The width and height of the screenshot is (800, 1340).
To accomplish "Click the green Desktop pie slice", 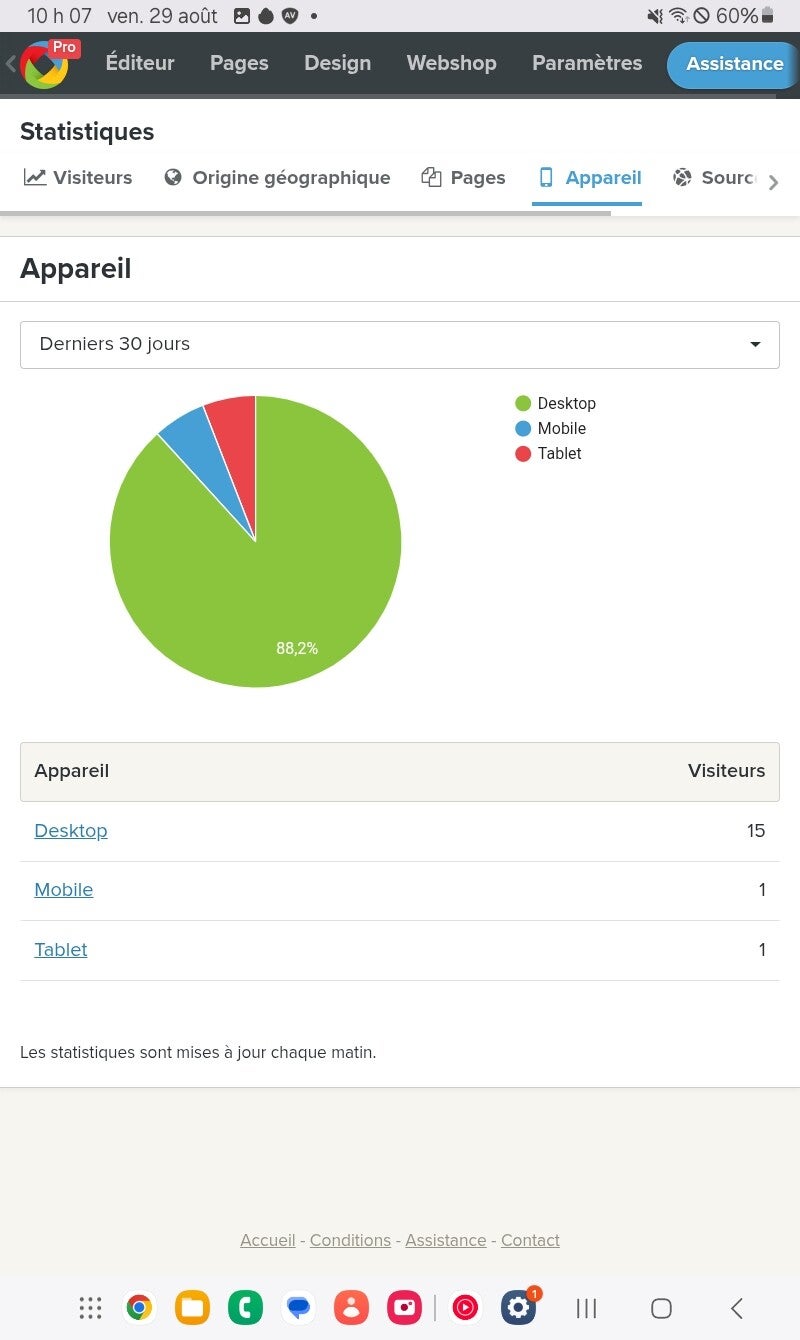I will [290, 580].
